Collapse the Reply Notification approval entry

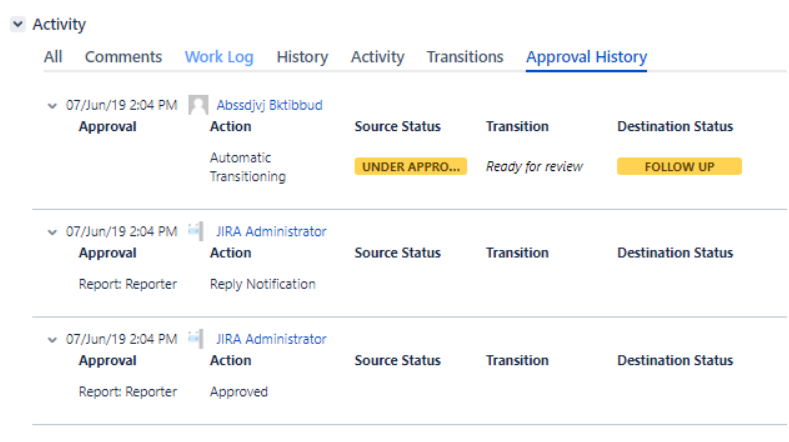pos(52,232)
